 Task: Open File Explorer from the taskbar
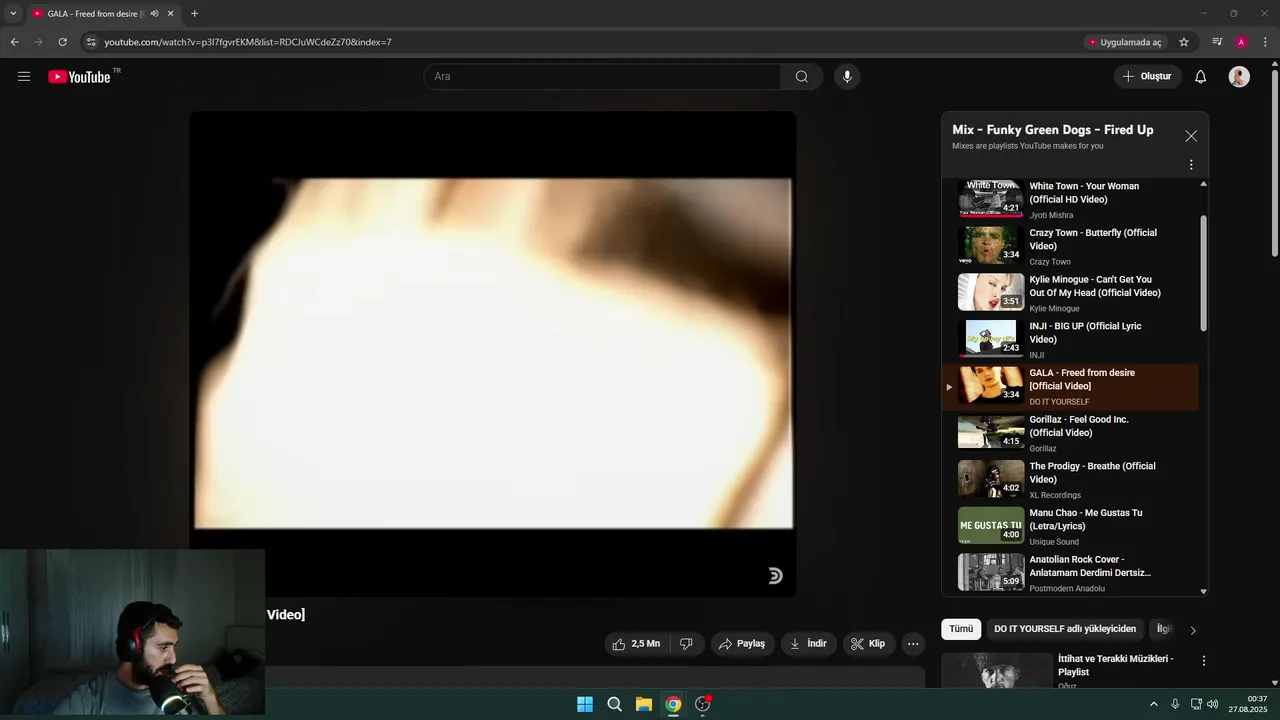tap(644, 704)
